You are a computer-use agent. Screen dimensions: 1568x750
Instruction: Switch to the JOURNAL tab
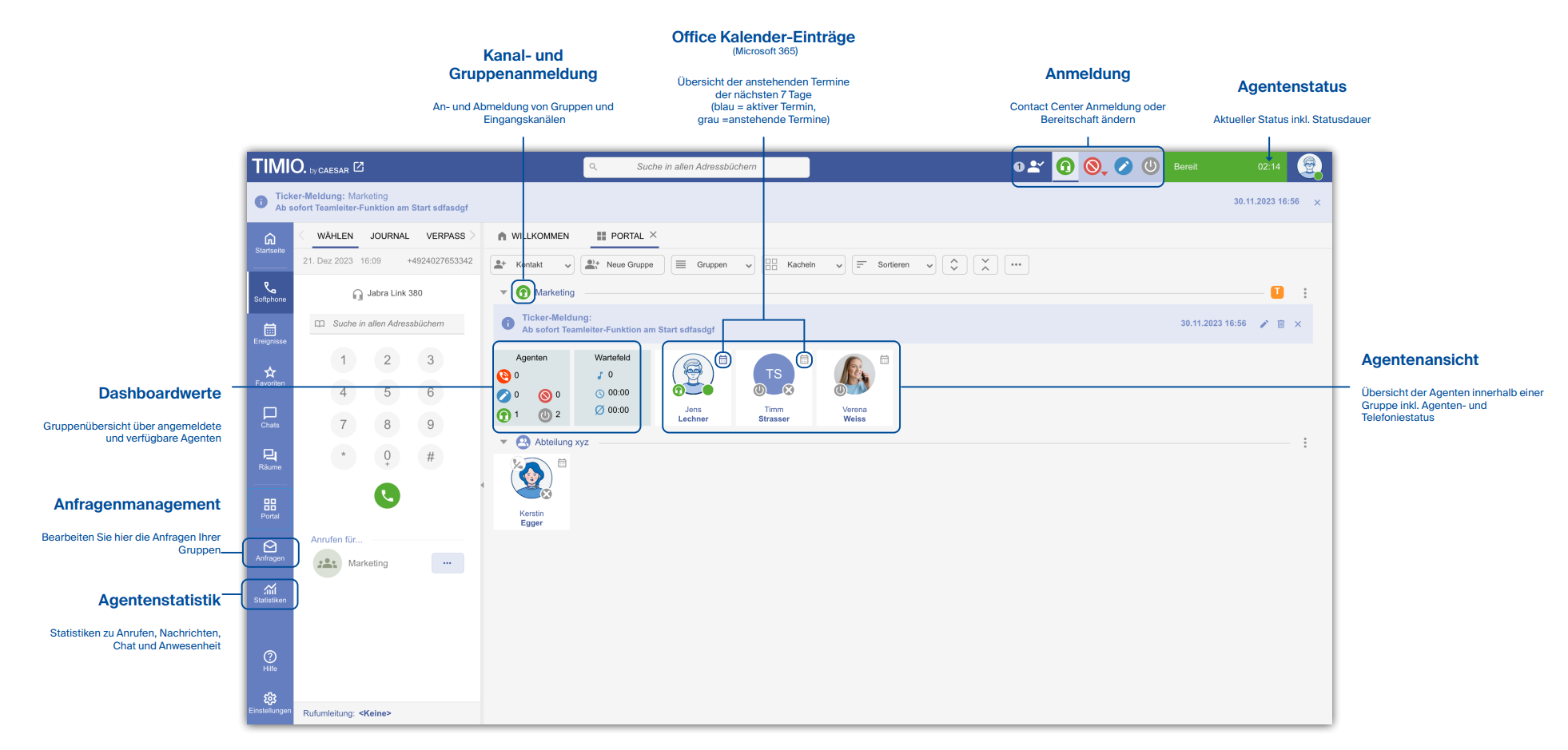[x=389, y=236]
